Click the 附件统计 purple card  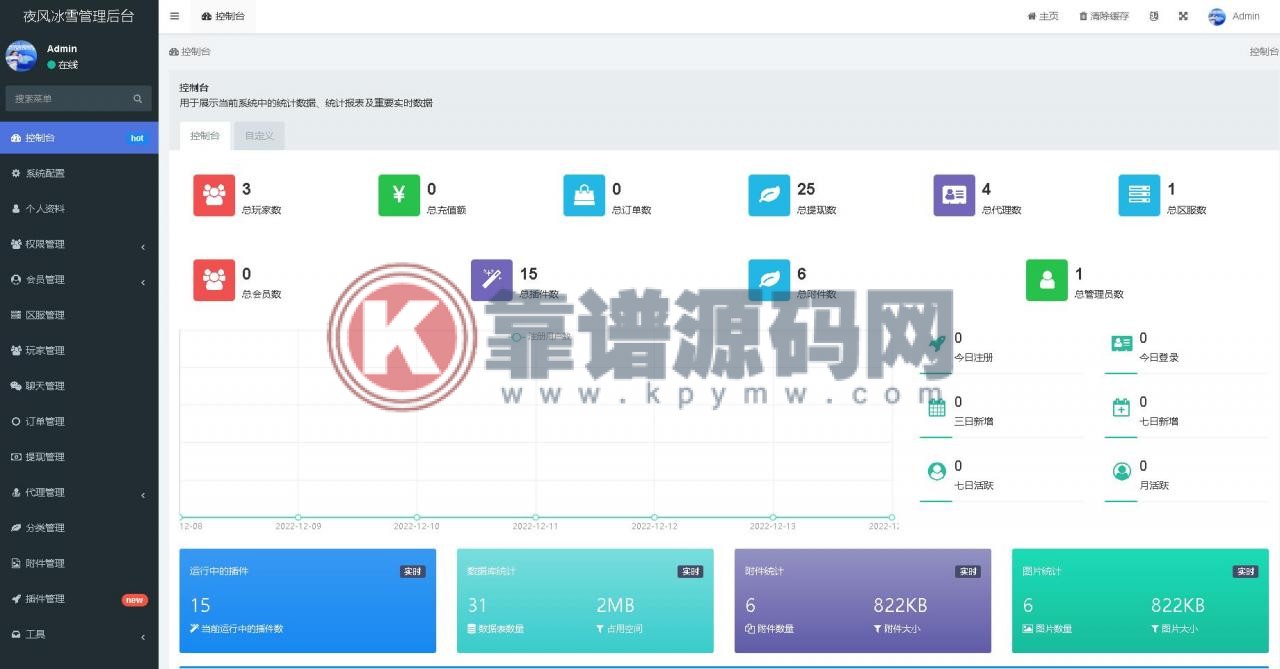[863, 600]
